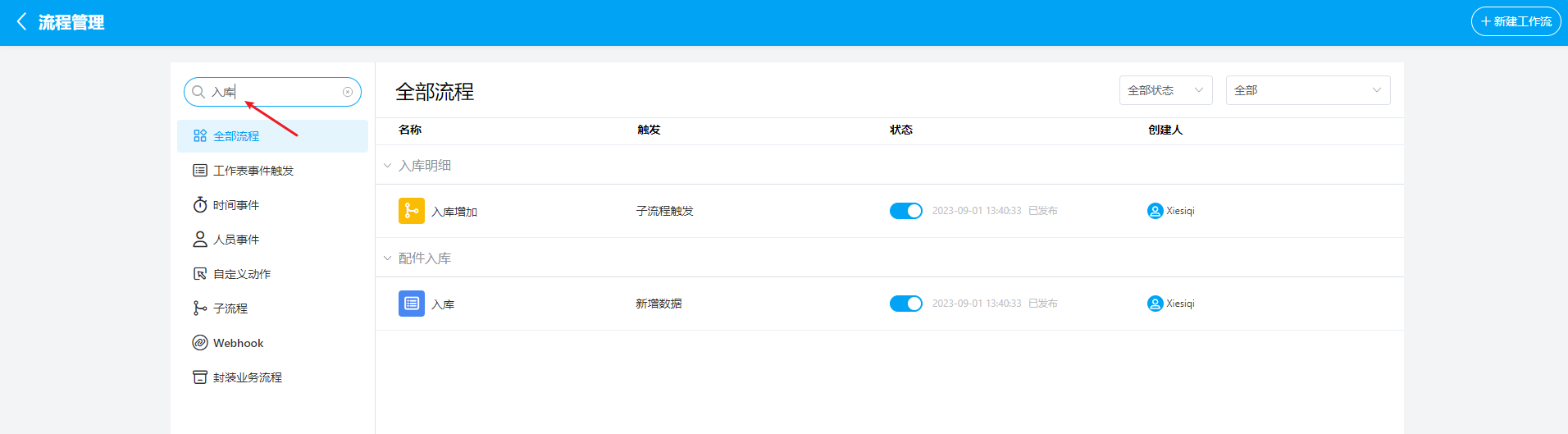Select 全部流程 in the sidebar

pos(272,136)
